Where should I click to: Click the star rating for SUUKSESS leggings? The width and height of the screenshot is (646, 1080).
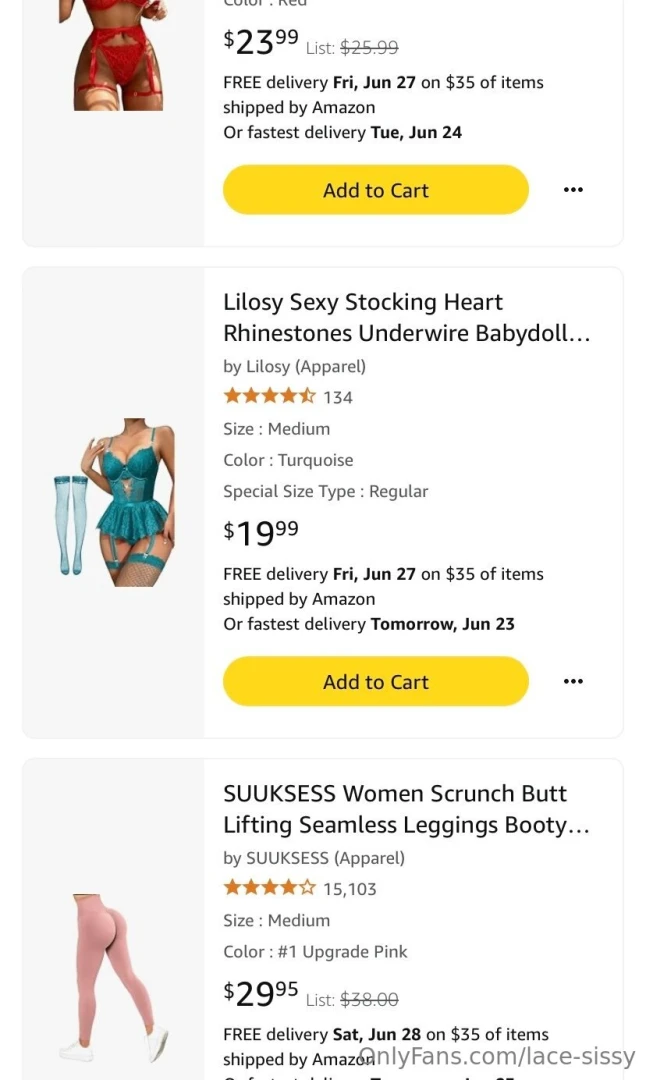tap(268, 887)
